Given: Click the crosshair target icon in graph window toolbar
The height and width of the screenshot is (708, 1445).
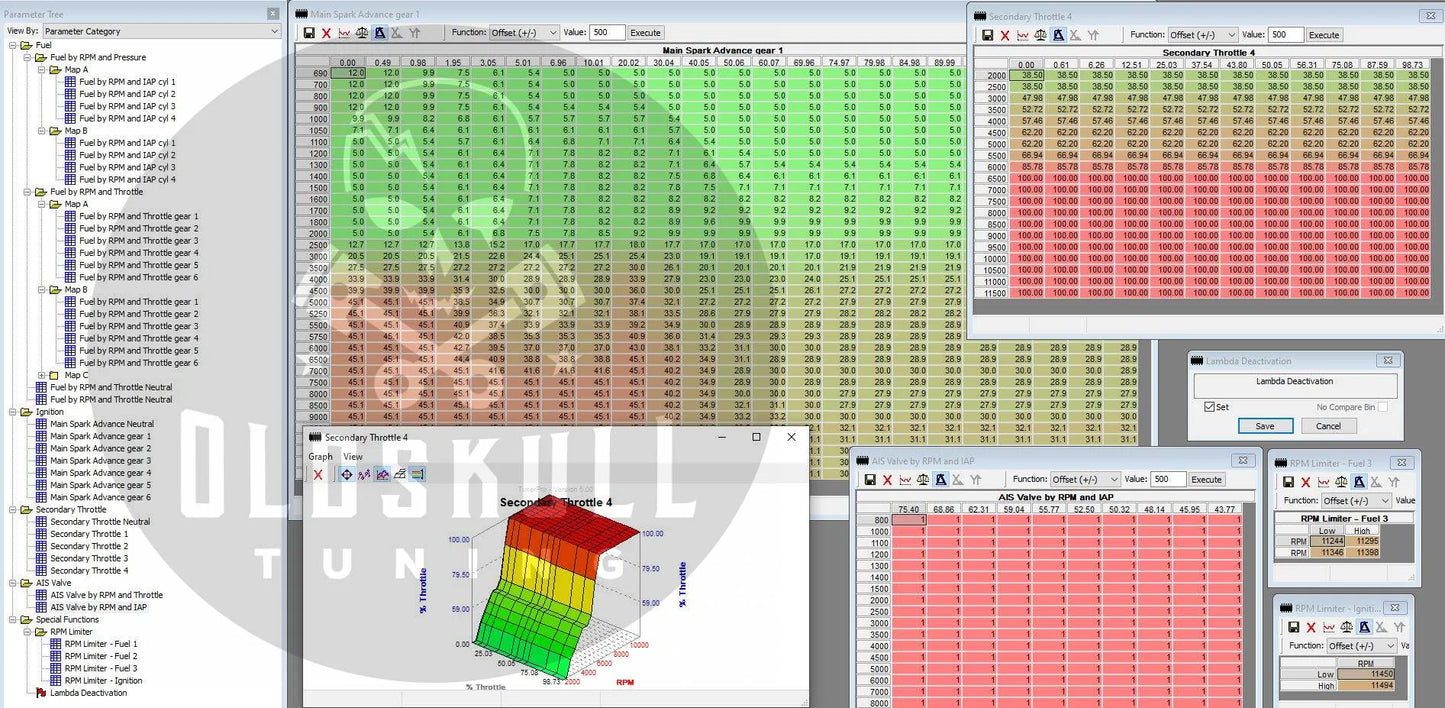Looking at the screenshot, I should (346, 475).
